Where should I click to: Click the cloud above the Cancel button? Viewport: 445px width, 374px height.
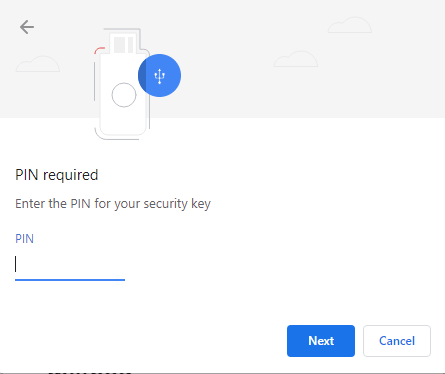click(x=350, y=25)
